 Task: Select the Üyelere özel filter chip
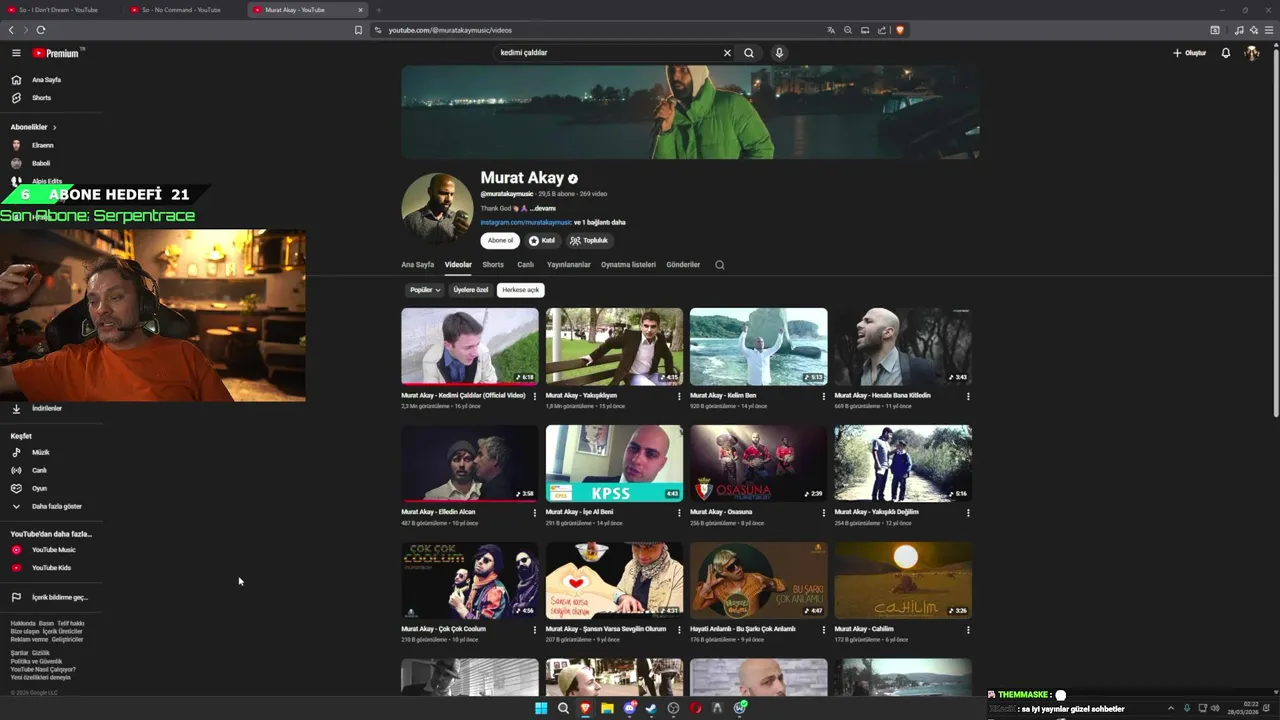point(470,290)
